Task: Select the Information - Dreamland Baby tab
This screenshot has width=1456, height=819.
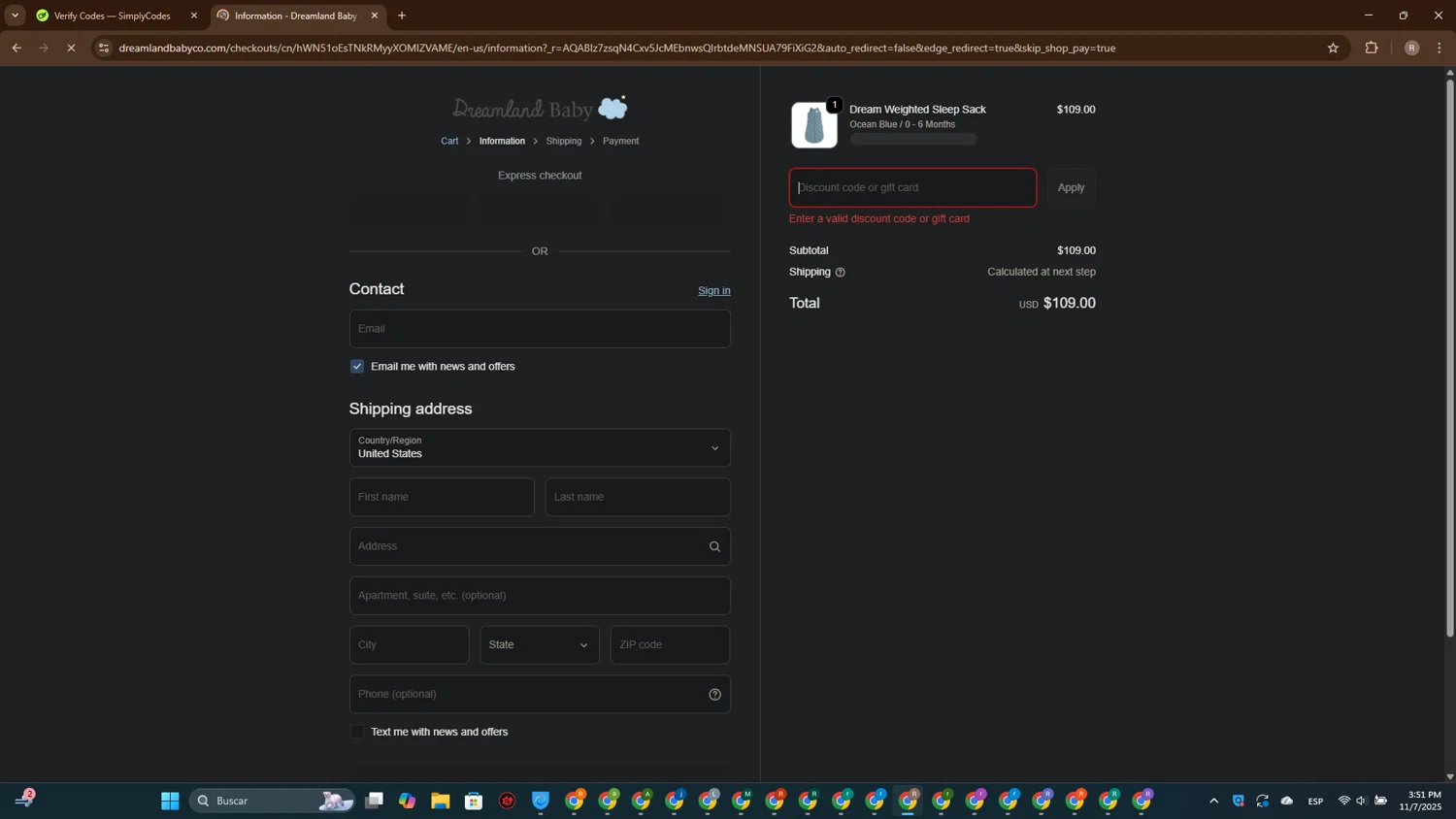Action: pos(296,16)
